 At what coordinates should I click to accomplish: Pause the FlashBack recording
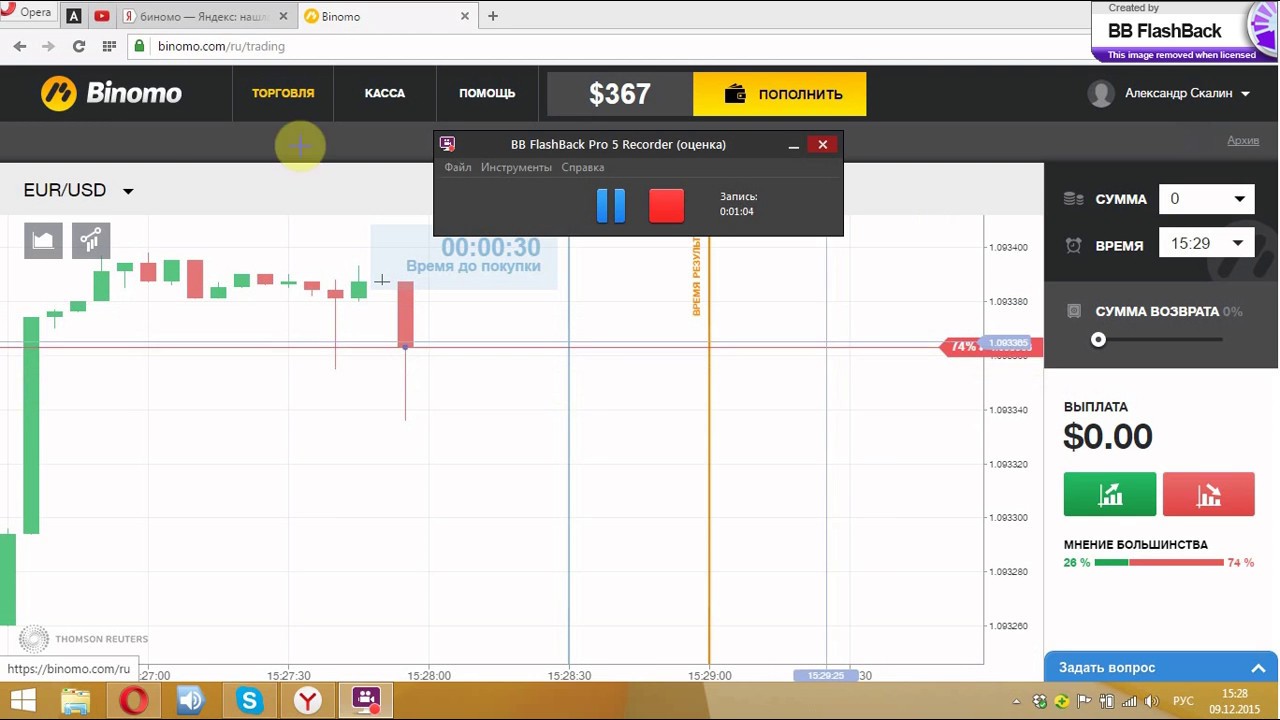(x=611, y=205)
